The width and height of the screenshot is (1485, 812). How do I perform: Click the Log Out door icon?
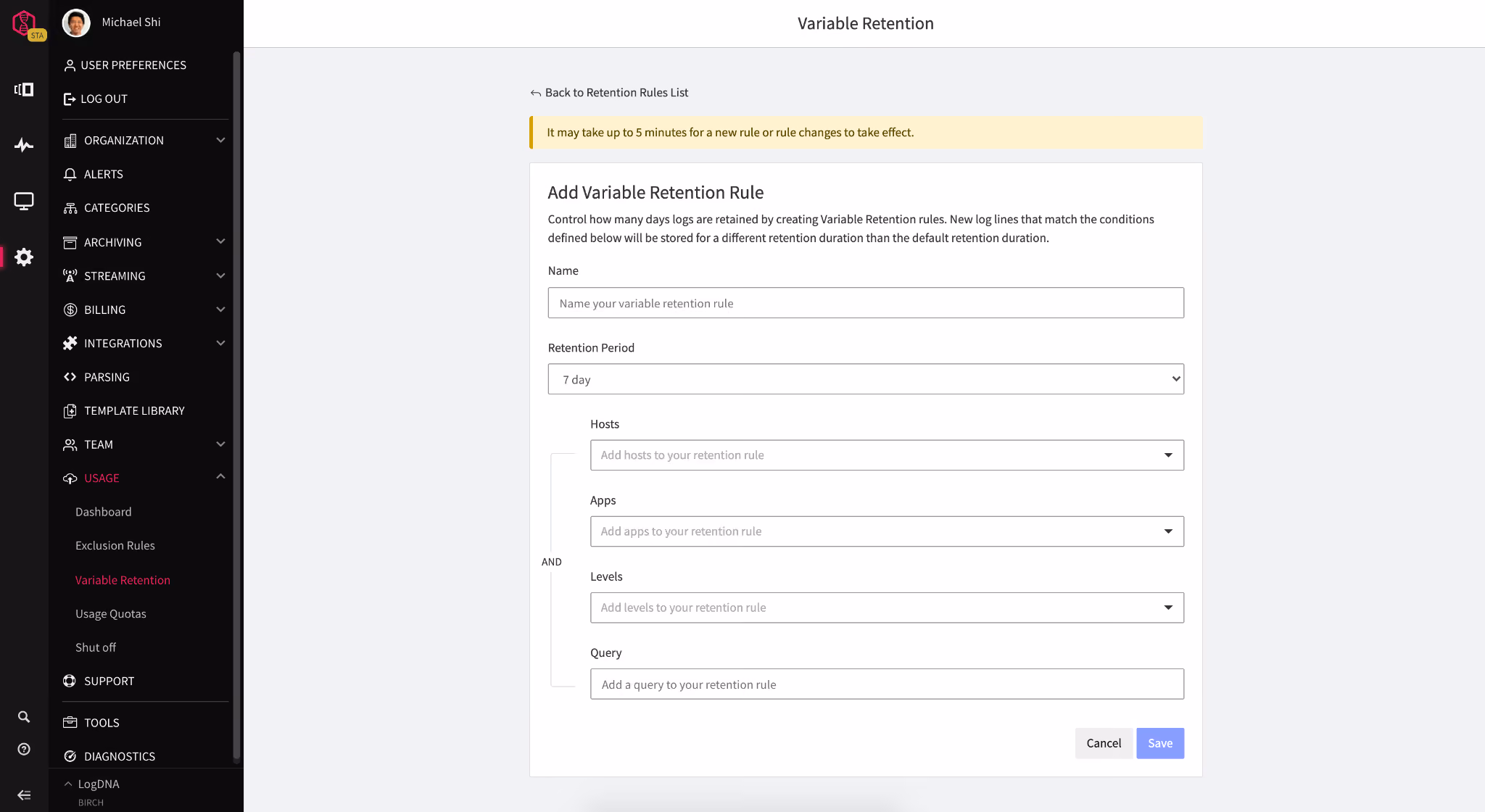coord(70,99)
